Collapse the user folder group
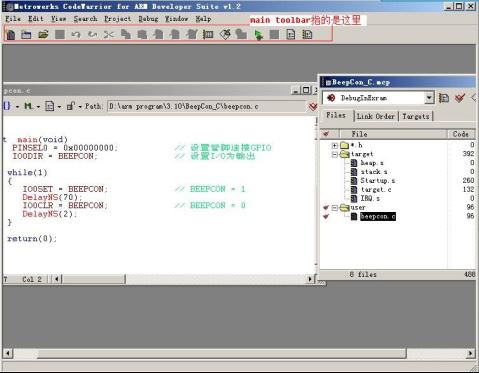 [x=334, y=208]
